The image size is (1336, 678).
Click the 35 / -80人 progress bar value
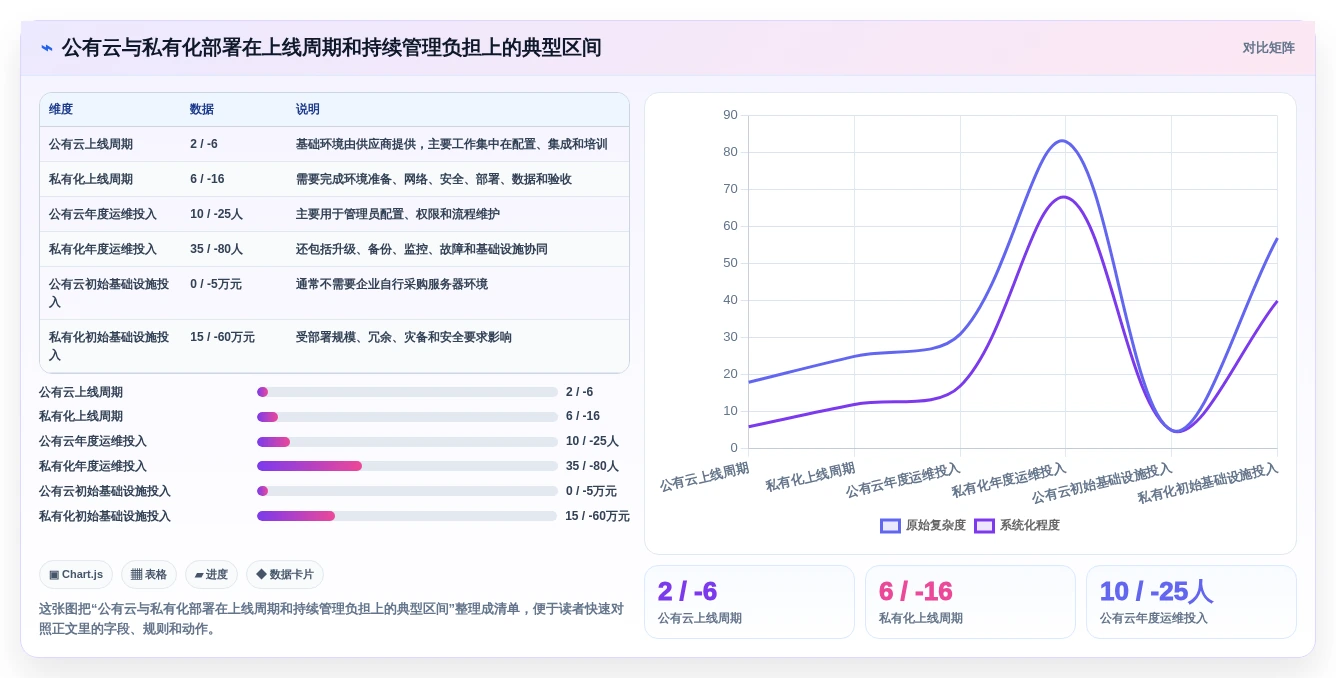click(592, 466)
